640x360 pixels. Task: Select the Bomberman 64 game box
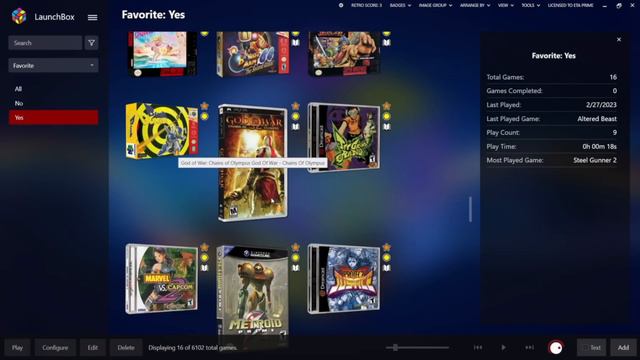tap(253, 54)
